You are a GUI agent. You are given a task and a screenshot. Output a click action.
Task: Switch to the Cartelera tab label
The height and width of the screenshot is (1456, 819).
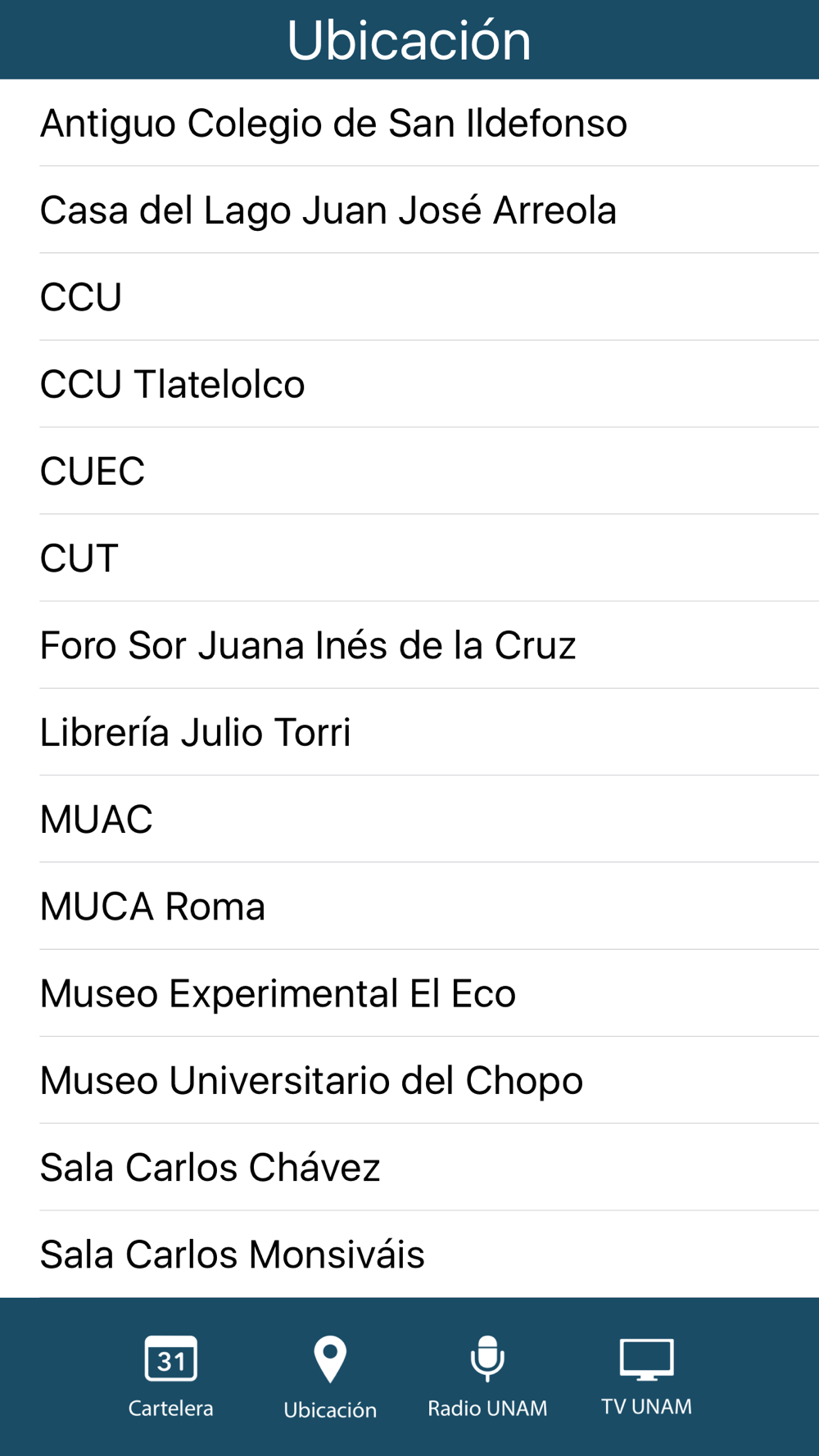click(170, 1408)
